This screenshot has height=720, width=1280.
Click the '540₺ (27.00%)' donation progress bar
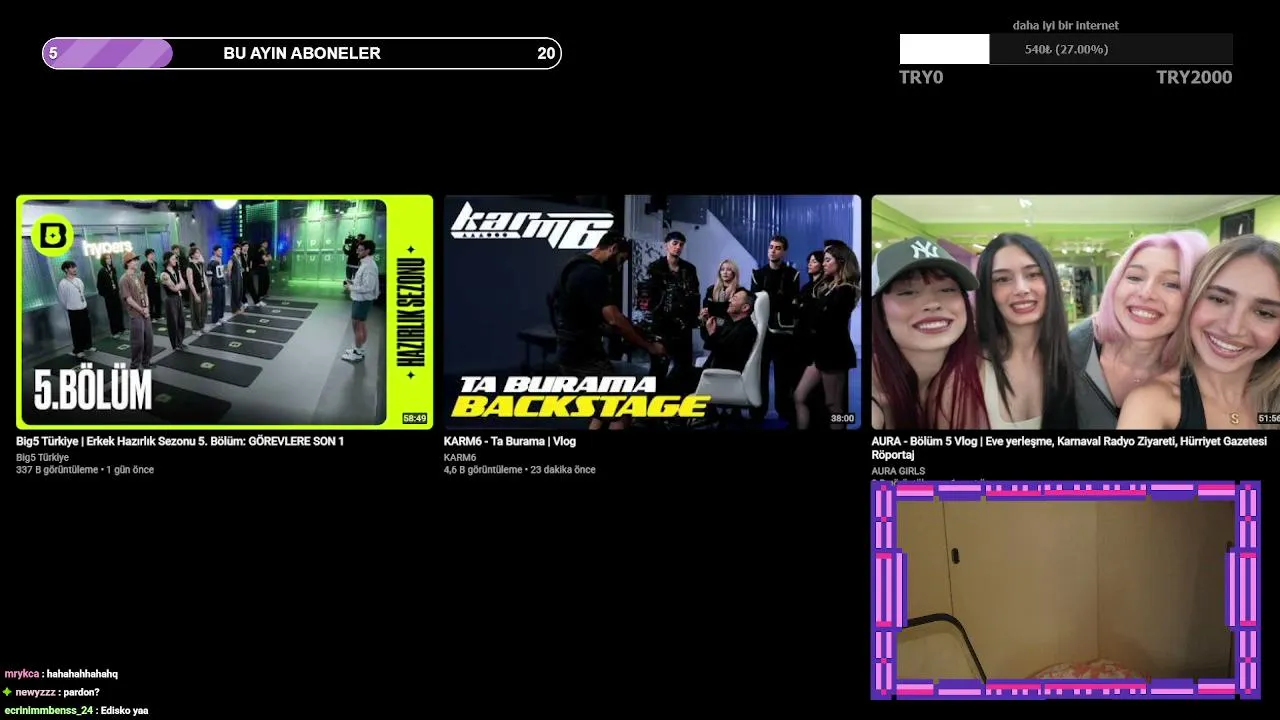(x=1066, y=49)
